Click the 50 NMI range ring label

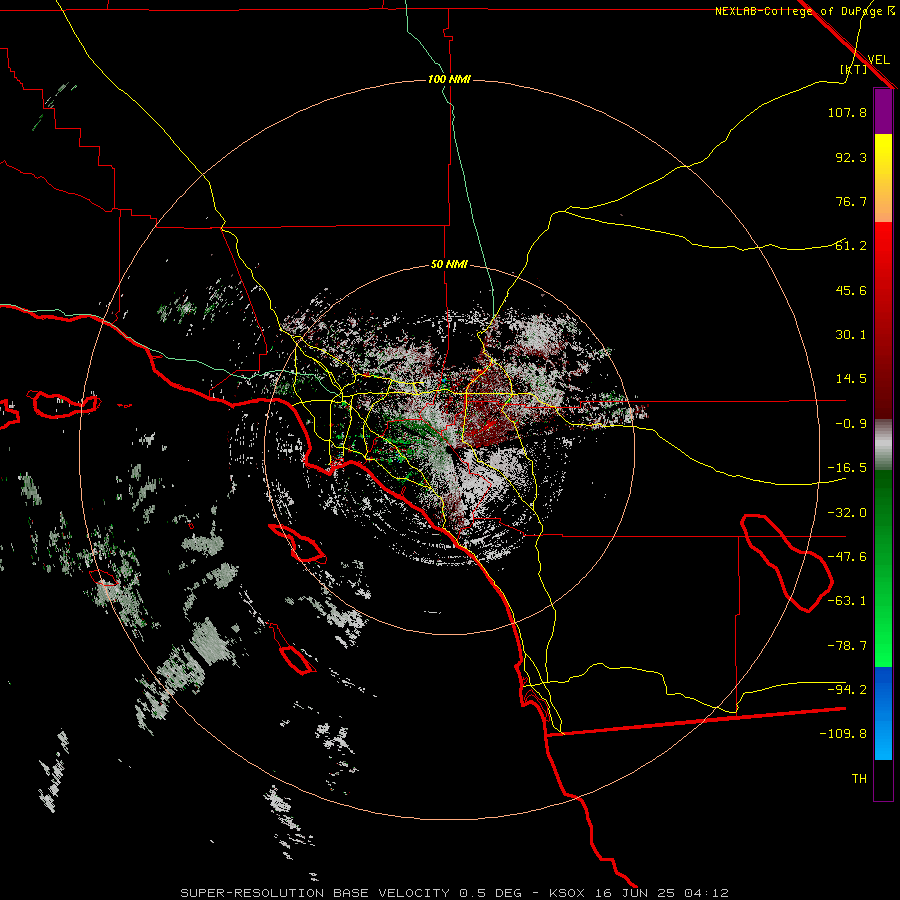click(x=449, y=265)
